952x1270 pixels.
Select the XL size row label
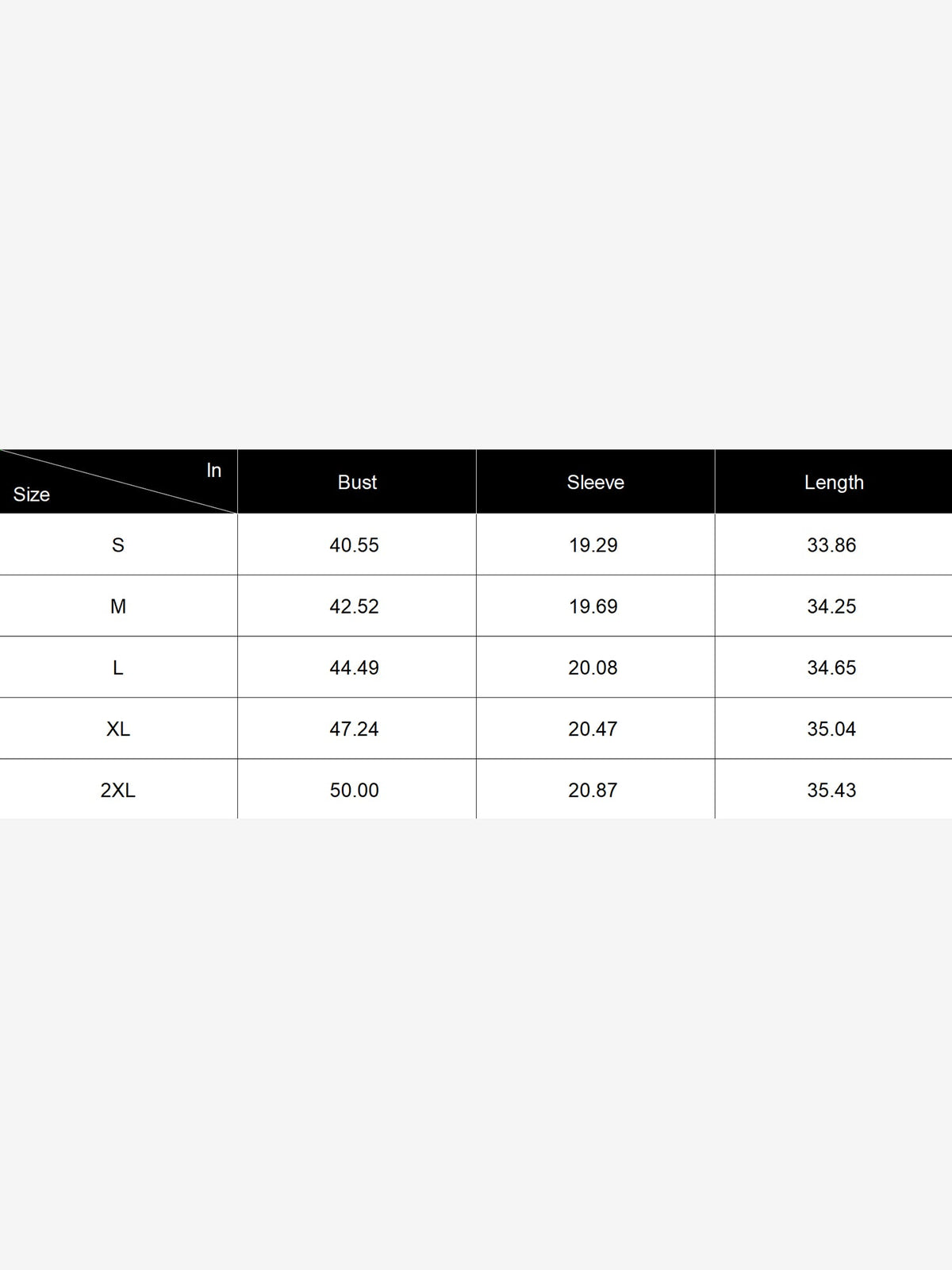[x=118, y=729]
